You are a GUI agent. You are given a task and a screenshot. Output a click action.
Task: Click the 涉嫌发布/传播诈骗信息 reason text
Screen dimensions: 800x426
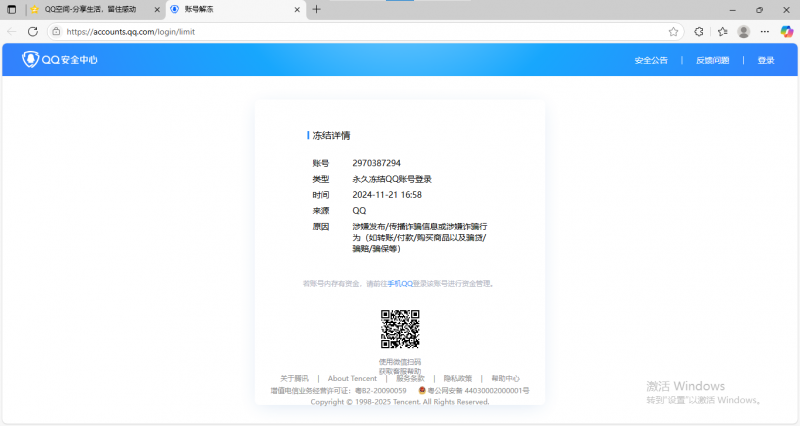419,237
